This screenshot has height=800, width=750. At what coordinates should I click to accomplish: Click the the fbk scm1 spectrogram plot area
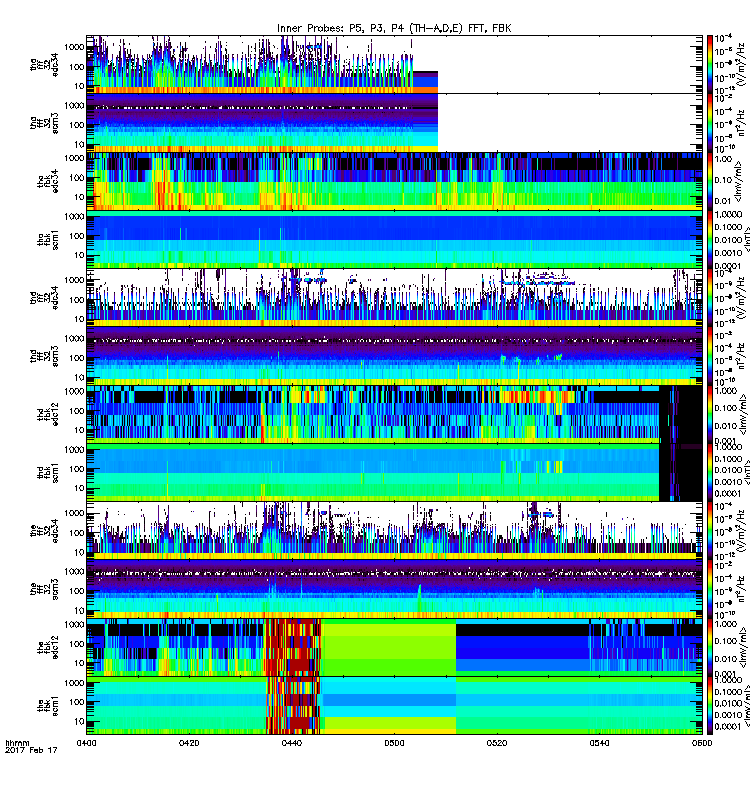point(394,706)
